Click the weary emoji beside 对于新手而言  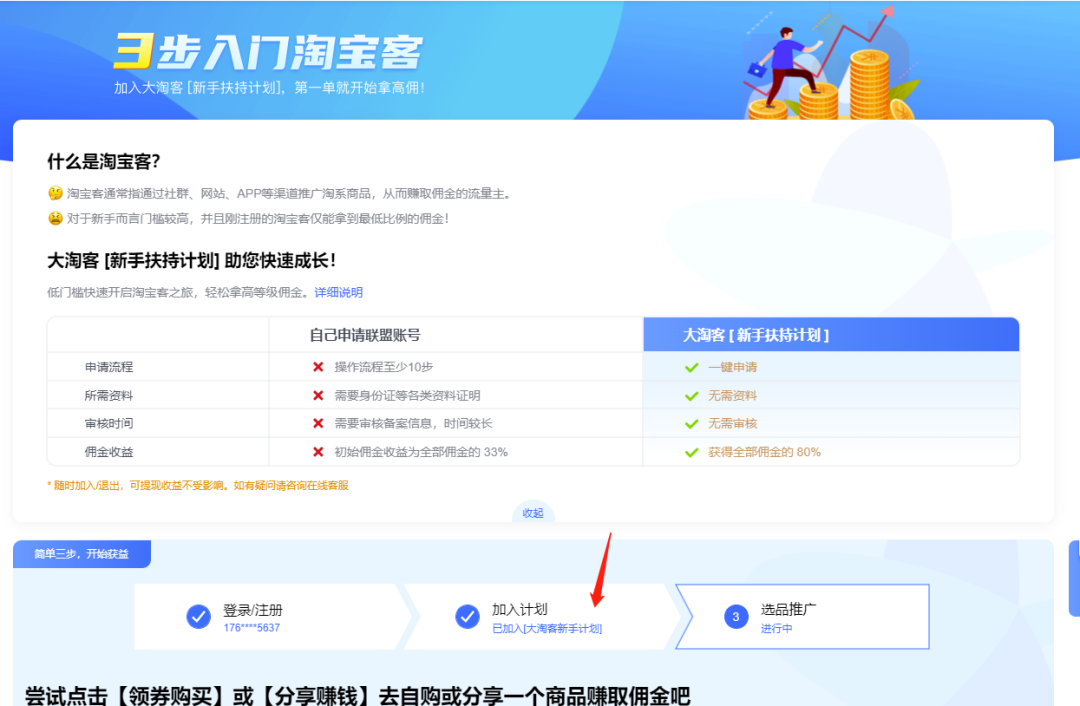pyautogui.click(x=55, y=218)
